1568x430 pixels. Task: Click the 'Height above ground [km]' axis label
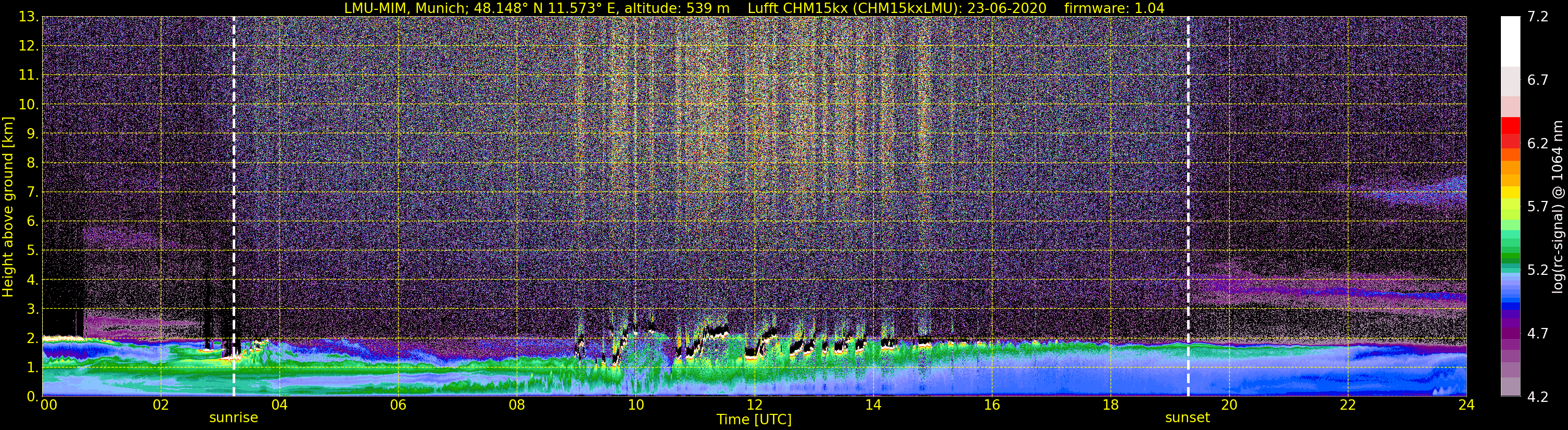tap(8, 207)
